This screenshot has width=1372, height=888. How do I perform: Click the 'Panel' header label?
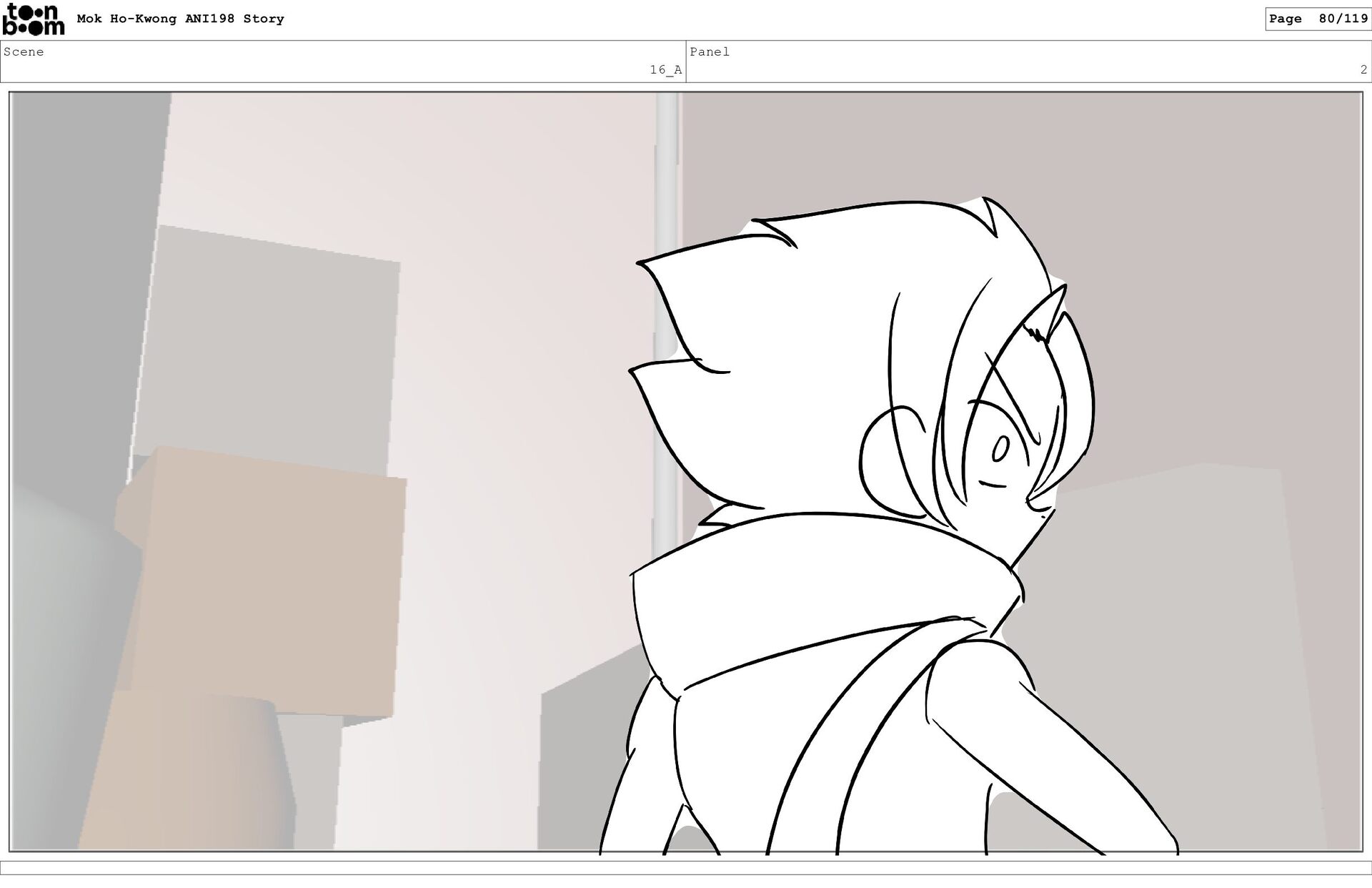pos(709,52)
